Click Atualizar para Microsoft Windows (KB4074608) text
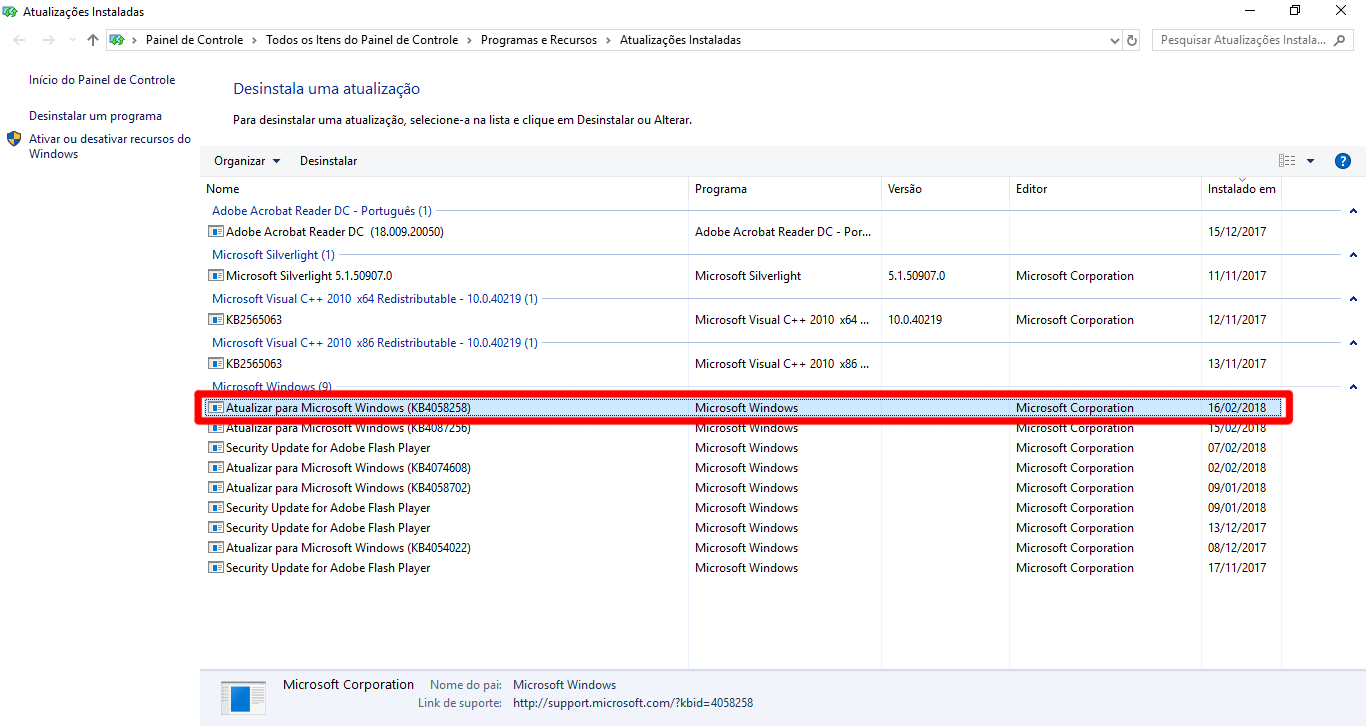 (348, 468)
